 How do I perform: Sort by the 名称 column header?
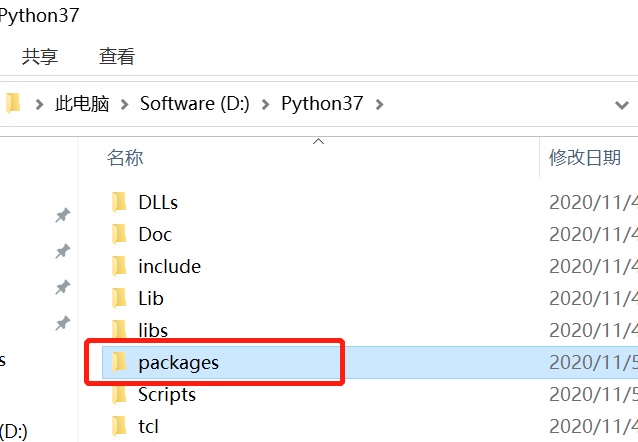(x=125, y=158)
